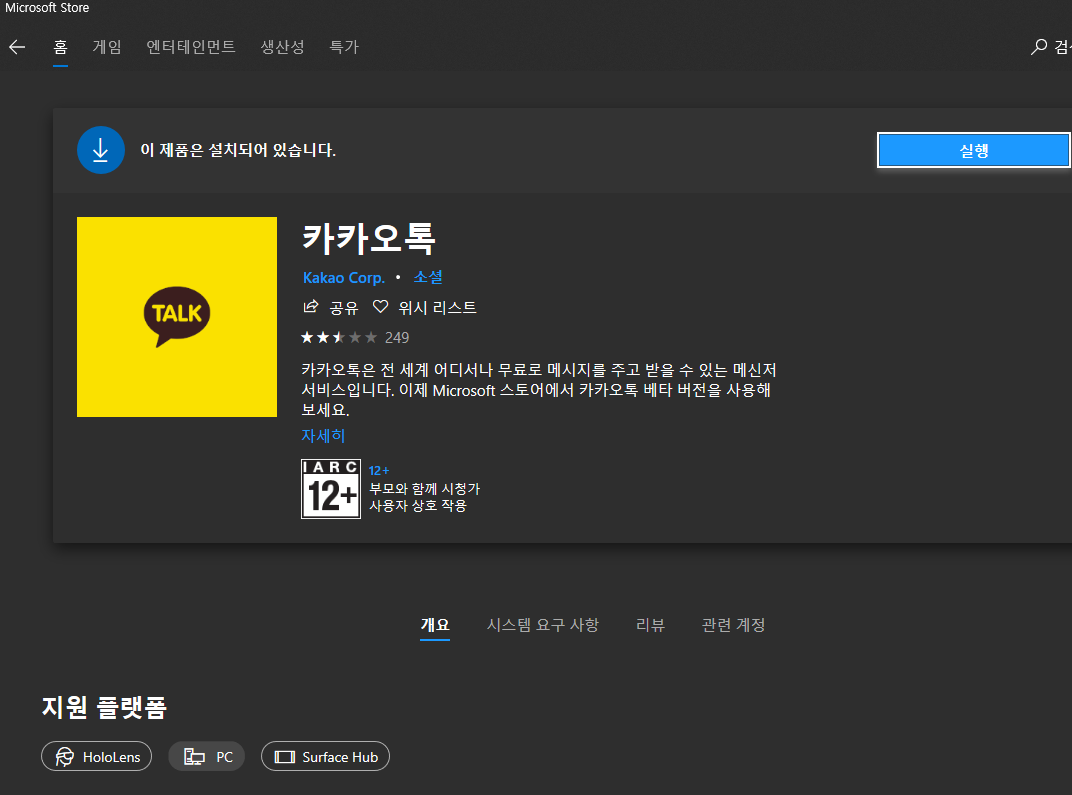
Task: Click the star rating 249 reviews
Action: 355,338
